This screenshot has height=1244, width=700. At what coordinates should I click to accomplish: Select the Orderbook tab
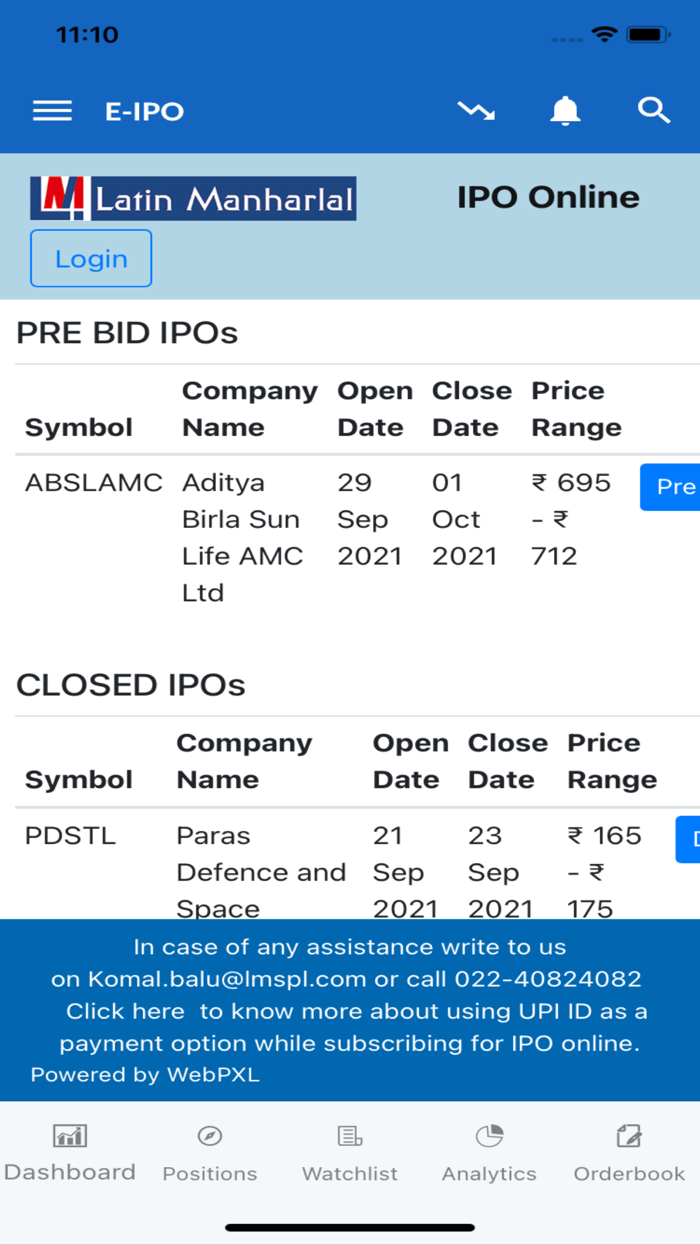(x=629, y=1153)
